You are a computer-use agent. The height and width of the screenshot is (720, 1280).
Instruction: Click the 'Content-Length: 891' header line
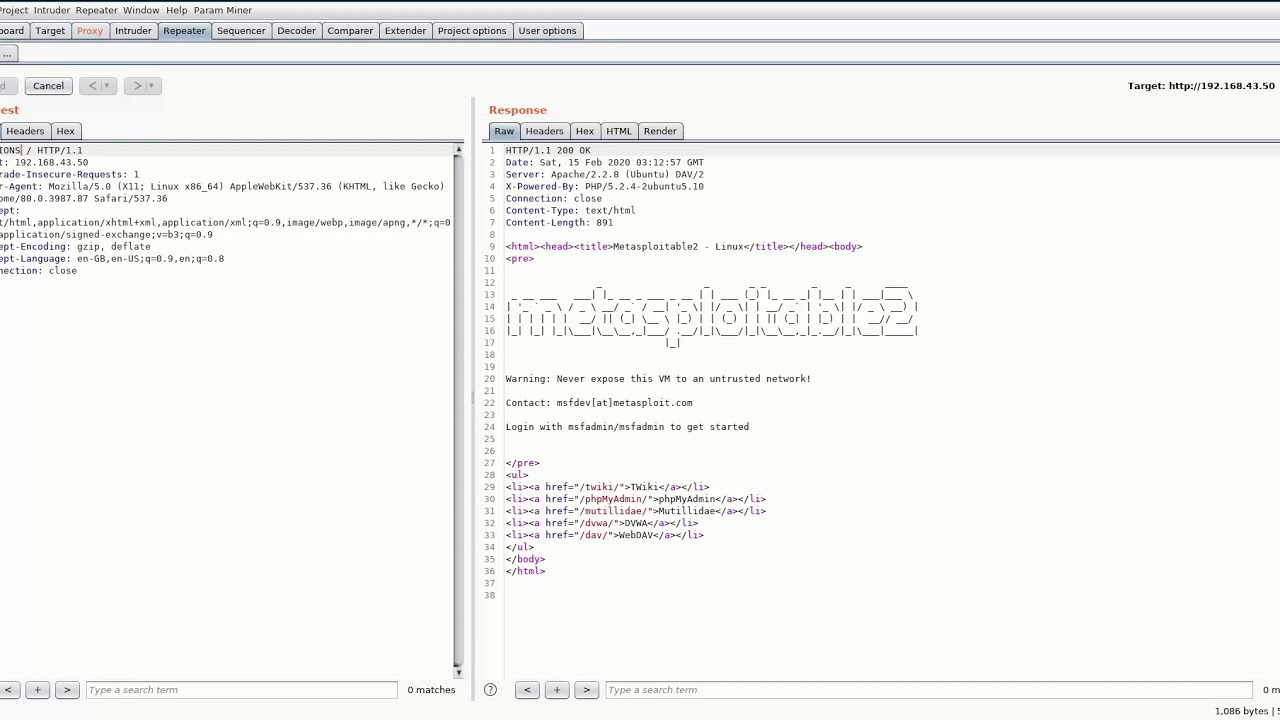[559, 223]
